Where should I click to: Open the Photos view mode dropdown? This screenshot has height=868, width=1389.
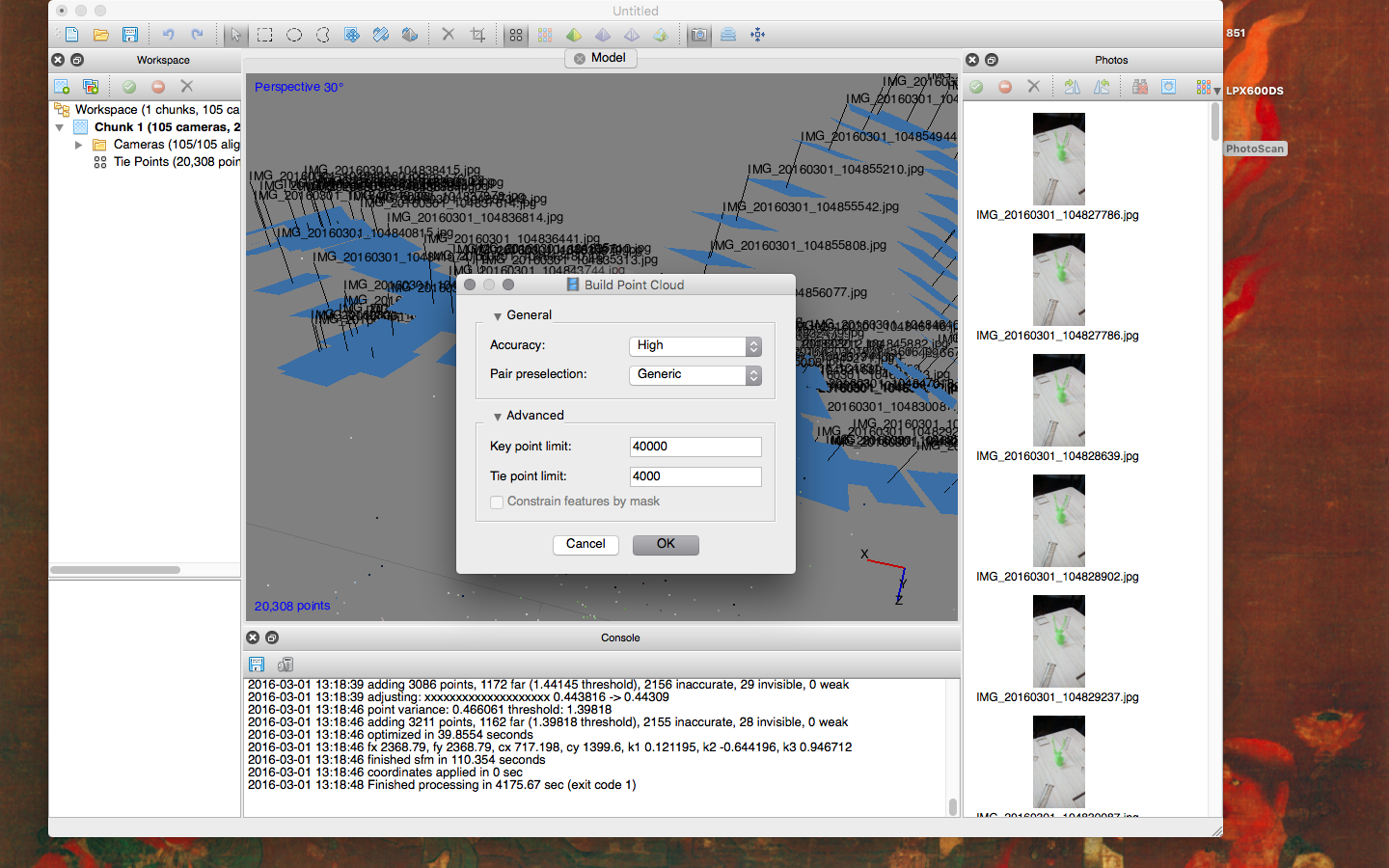click(1208, 88)
